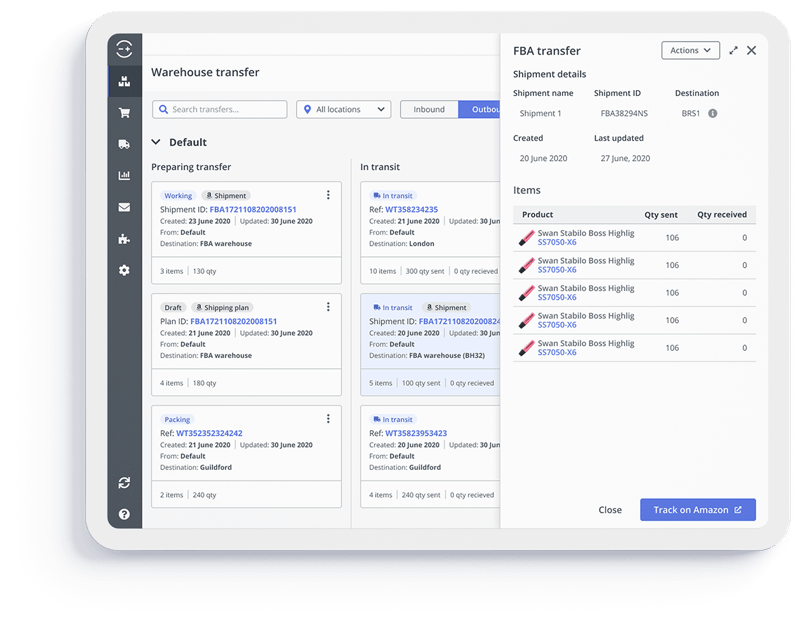Click the 27 June, 2020 last updated value
The height and width of the screenshot is (625, 800).
click(x=625, y=158)
